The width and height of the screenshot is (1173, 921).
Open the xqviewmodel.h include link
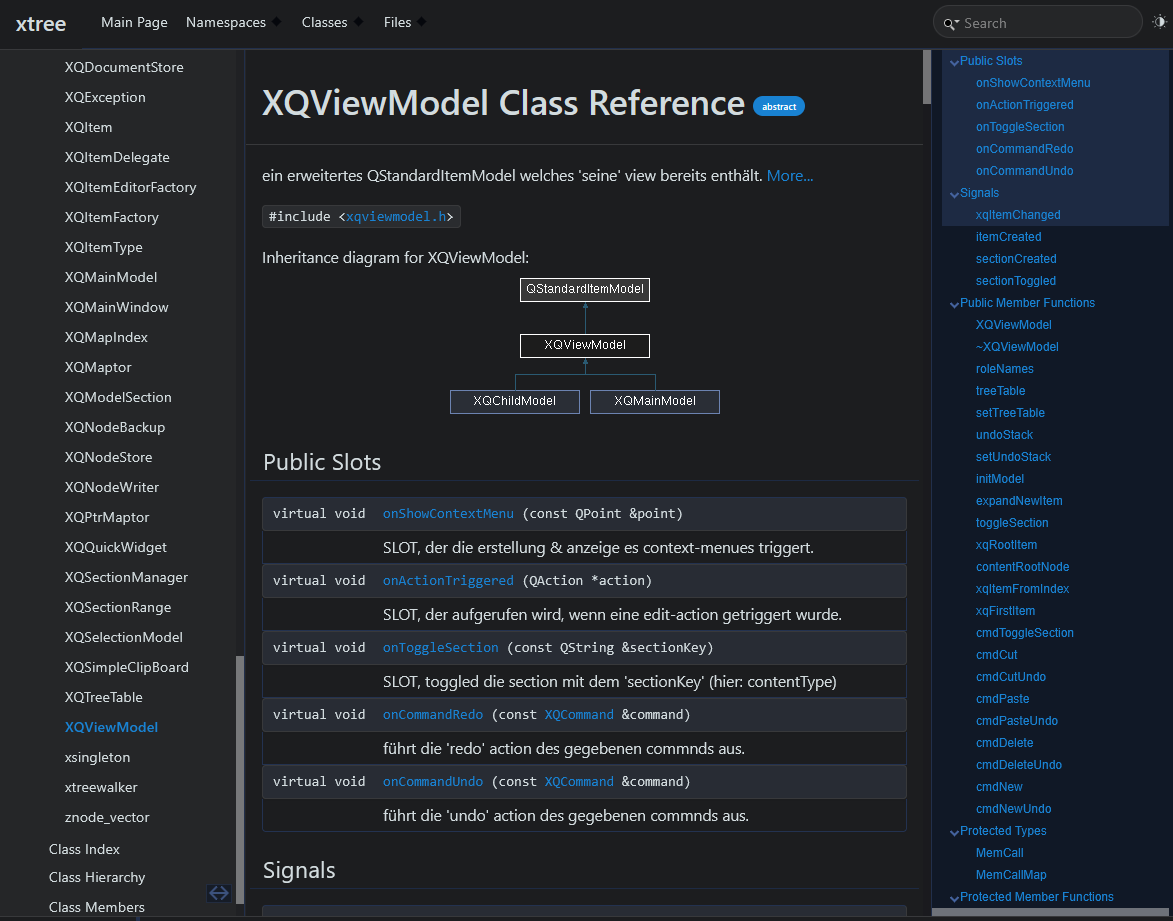pos(398,216)
